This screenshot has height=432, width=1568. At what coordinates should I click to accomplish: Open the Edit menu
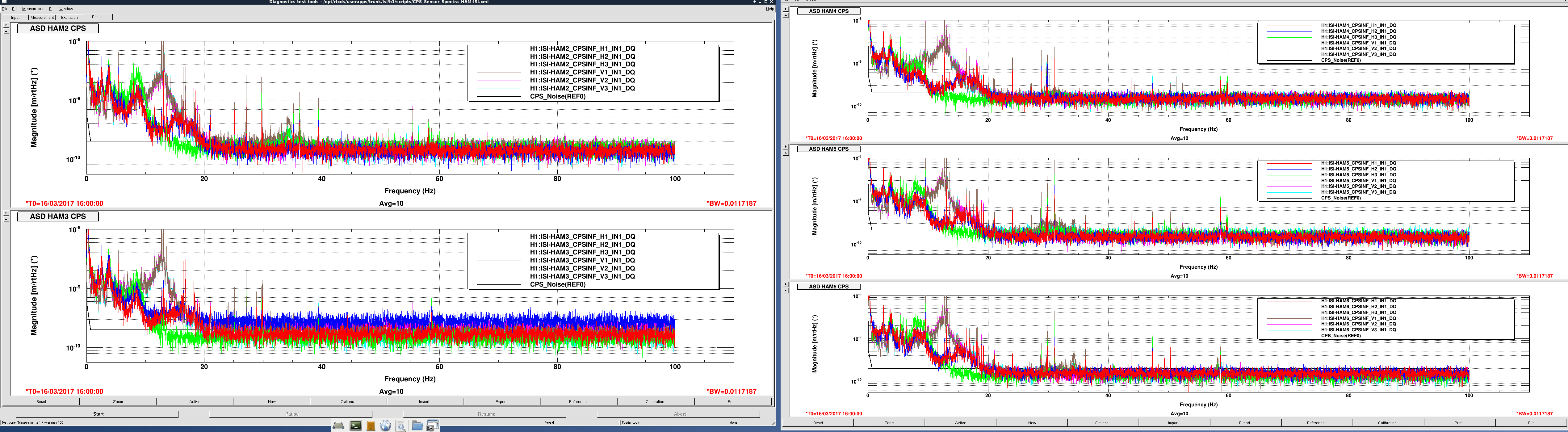(15, 9)
